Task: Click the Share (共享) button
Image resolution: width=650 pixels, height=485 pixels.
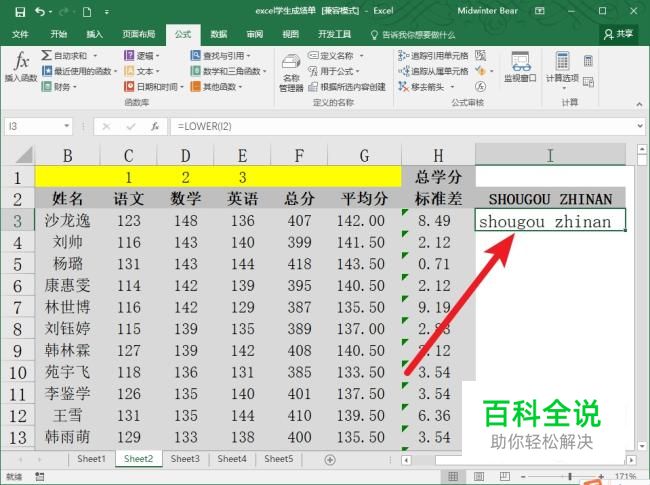Action: point(619,34)
